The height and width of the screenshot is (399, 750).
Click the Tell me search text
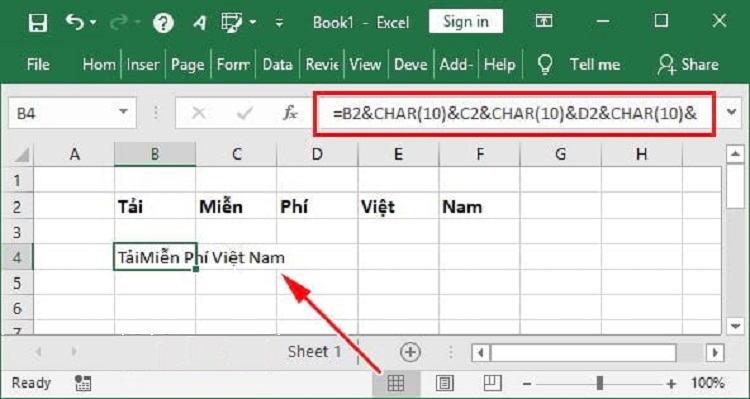click(595, 64)
